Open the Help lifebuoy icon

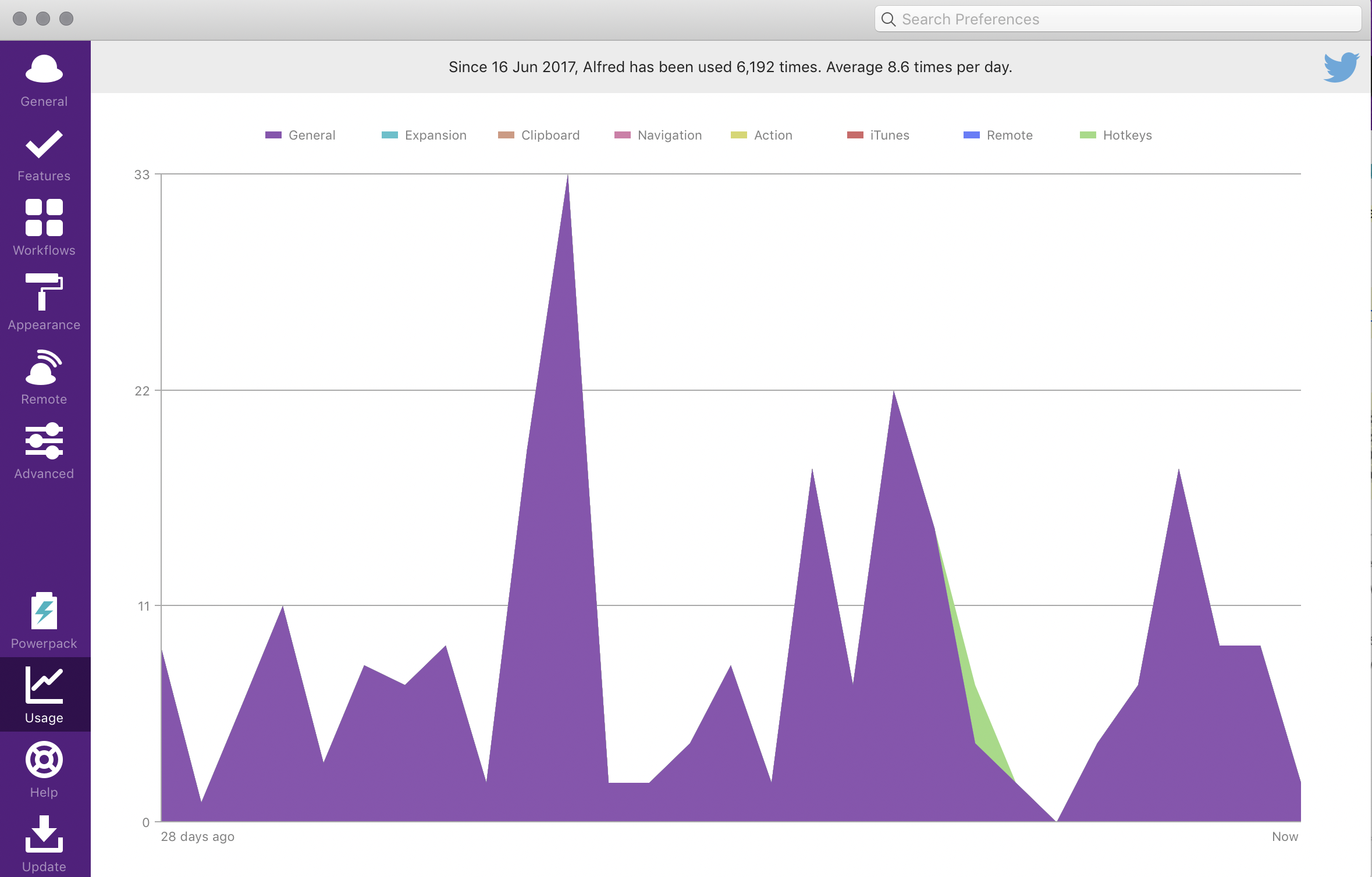pos(44,760)
